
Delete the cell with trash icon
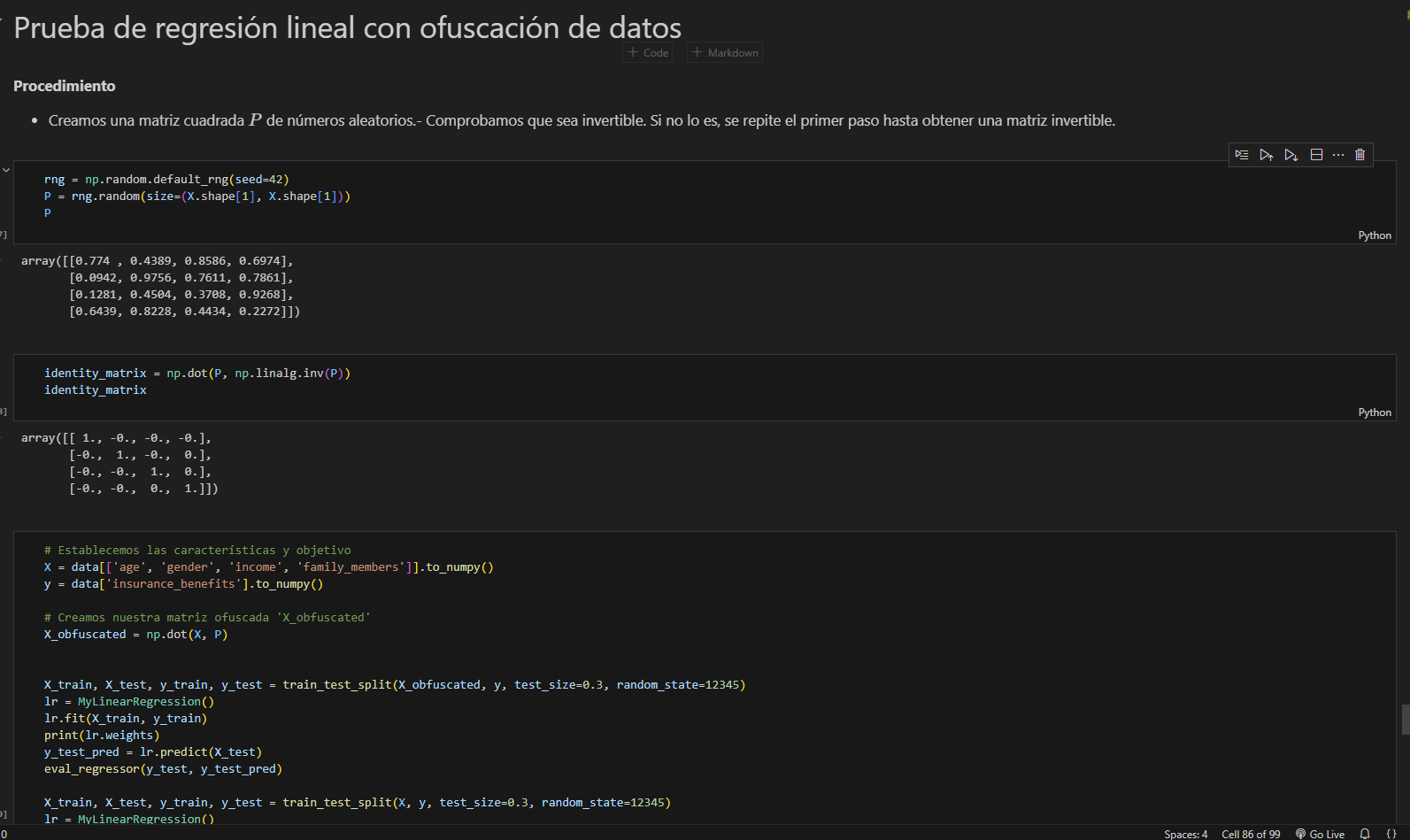point(1360,155)
